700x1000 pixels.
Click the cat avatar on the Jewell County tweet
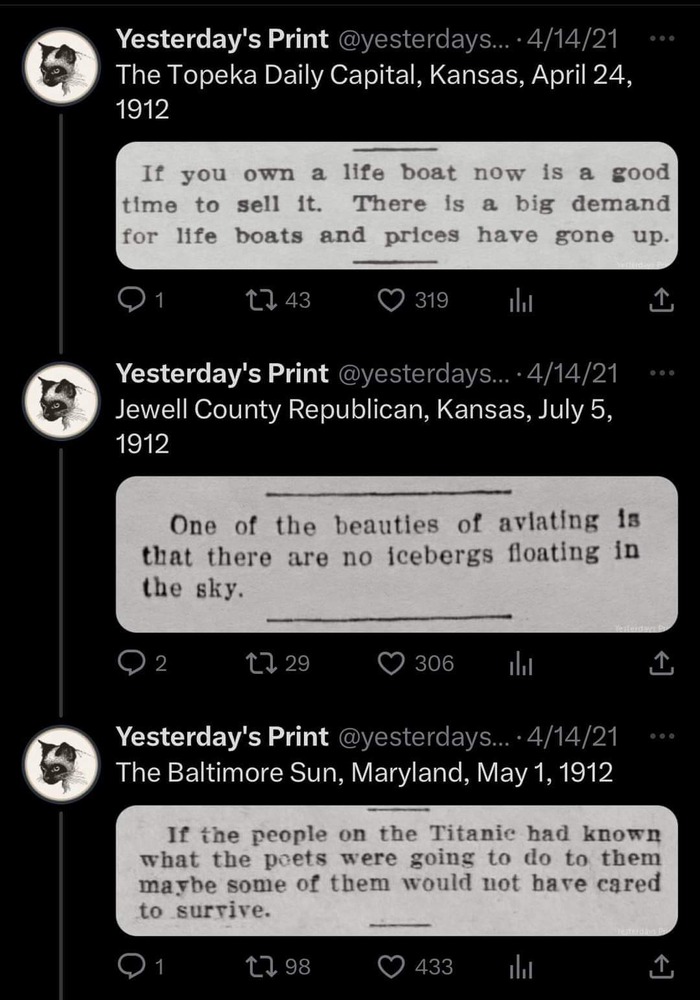[x=61, y=402]
